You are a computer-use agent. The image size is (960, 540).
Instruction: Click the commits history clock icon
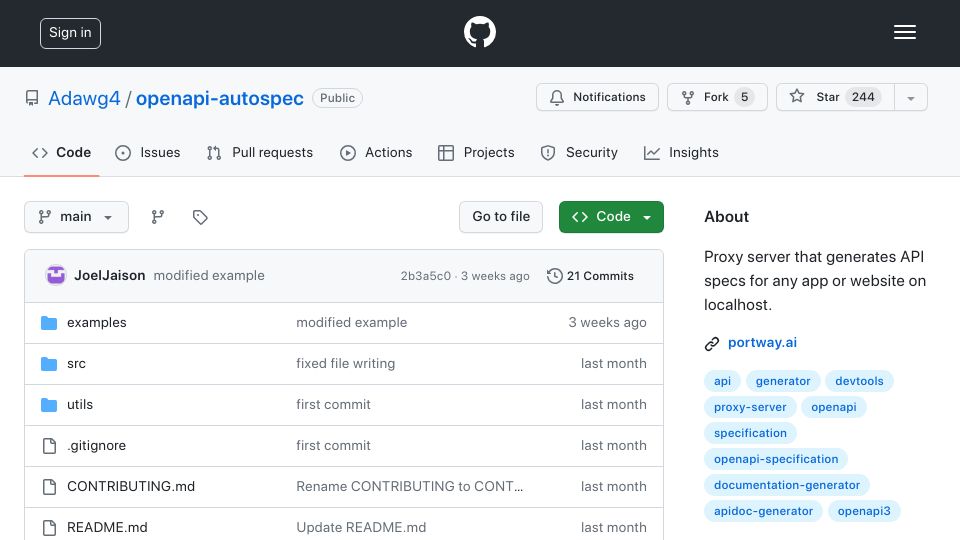(555, 276)
